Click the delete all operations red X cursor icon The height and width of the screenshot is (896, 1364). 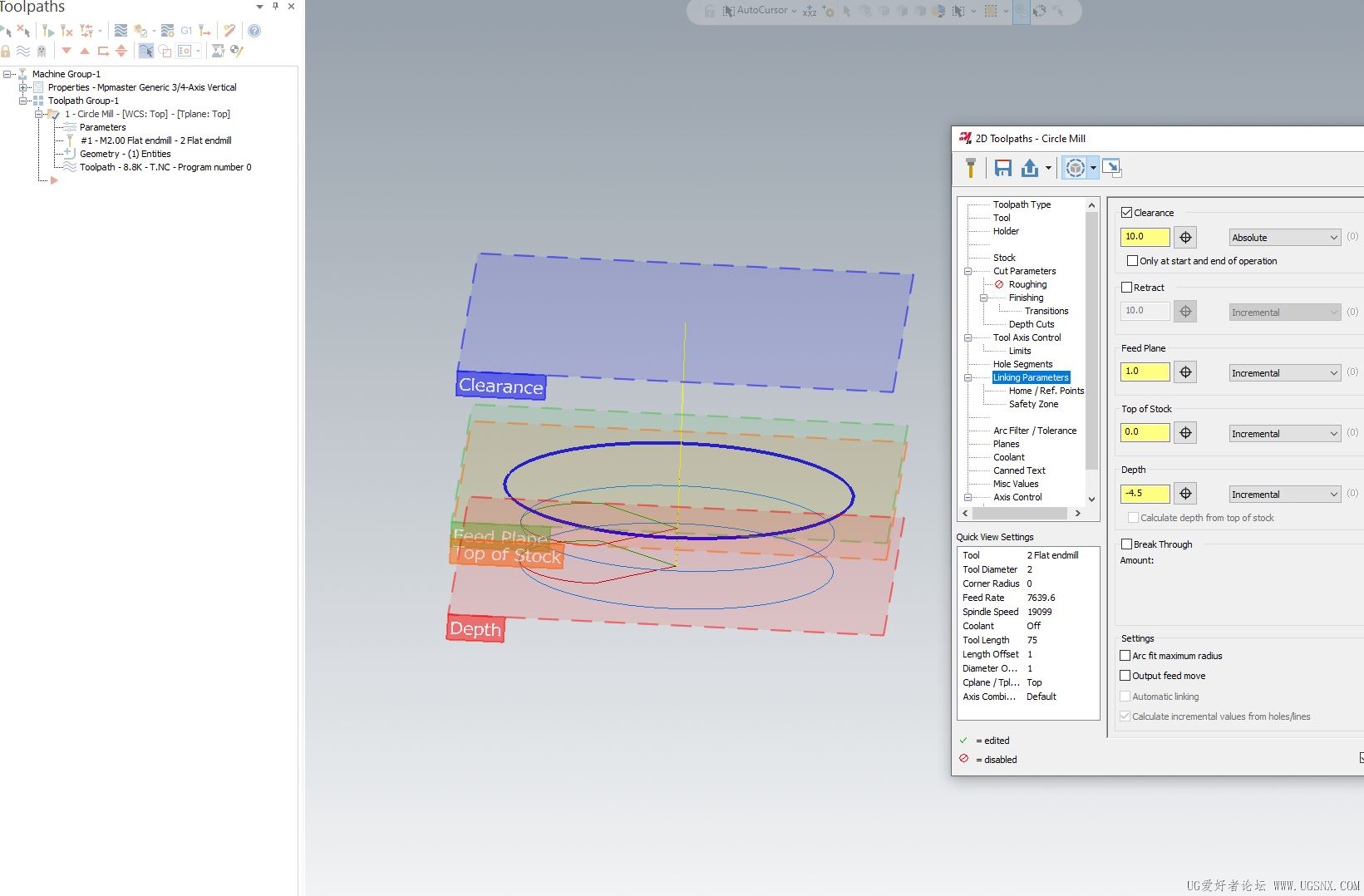point(23,31)
